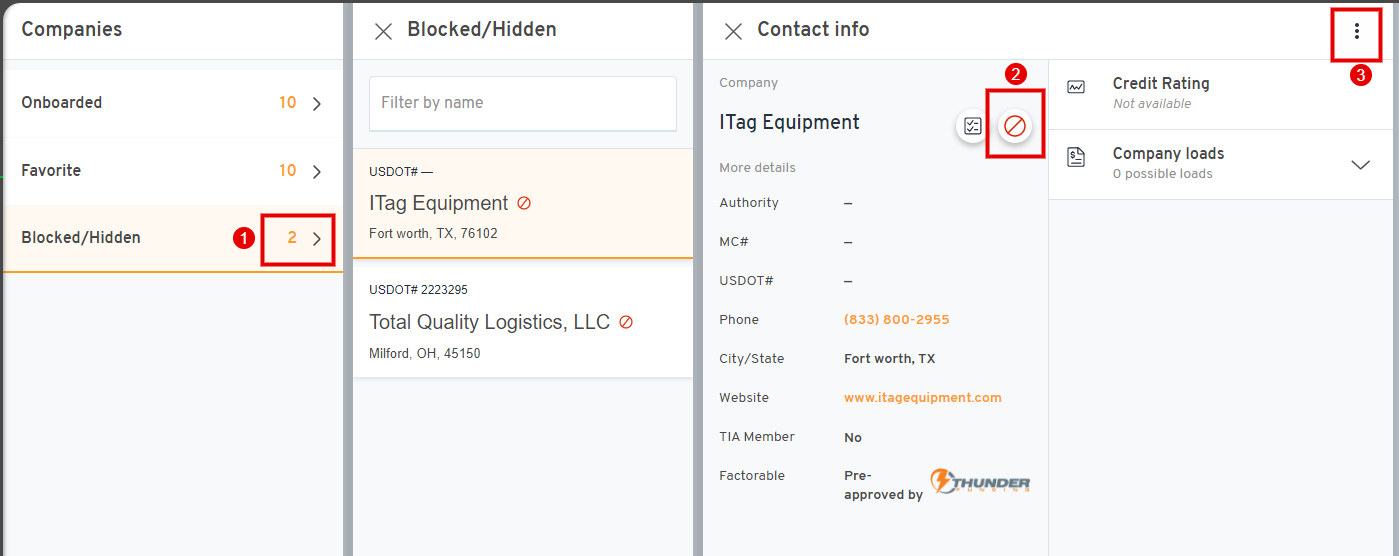Toggle the block company button in Contact info
Image resolution: width=1399 pixels, height=556 pixels.
click(x=1015, y=126)
